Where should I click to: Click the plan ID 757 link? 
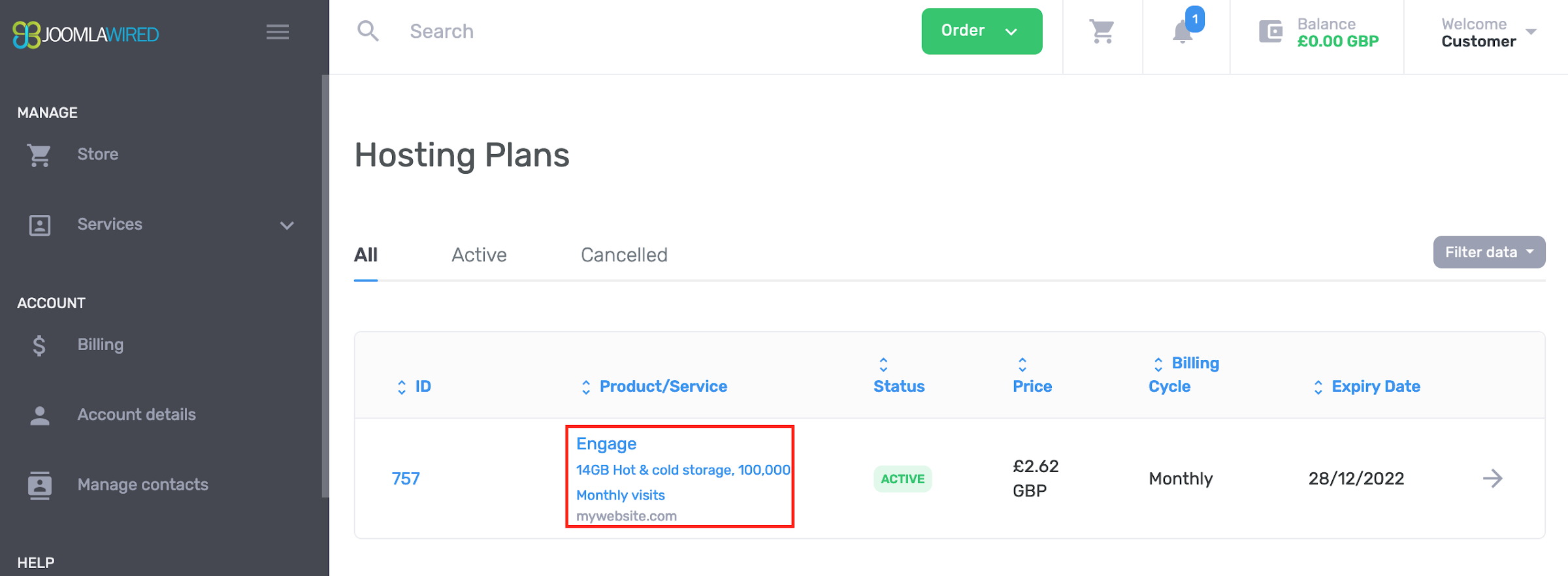coord(406,479)
